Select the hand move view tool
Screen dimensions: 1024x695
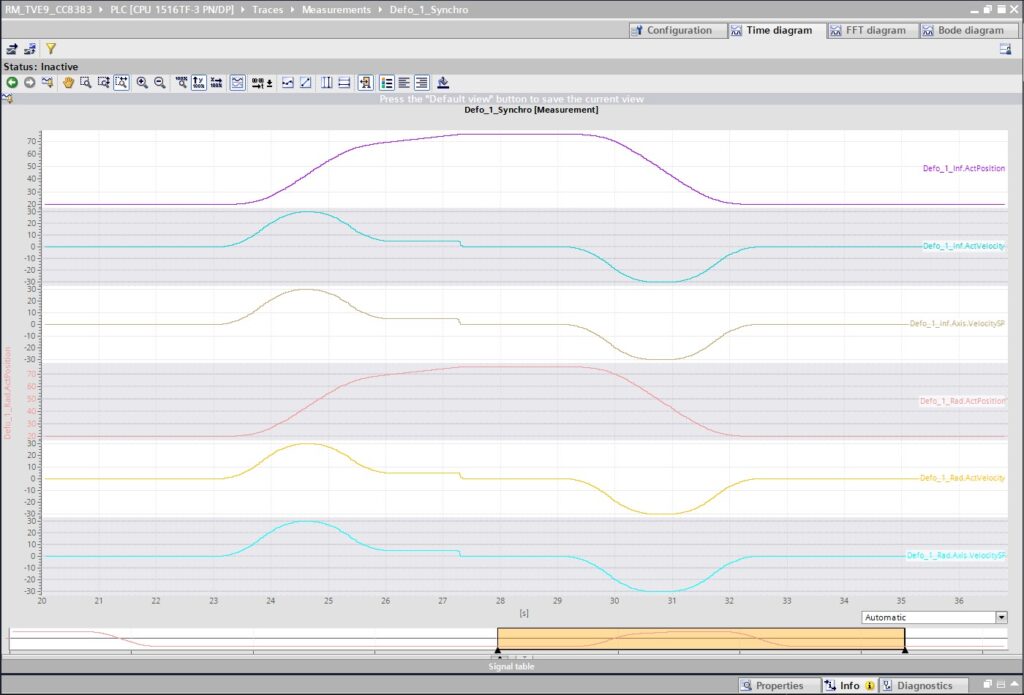(x=68, y=82)
